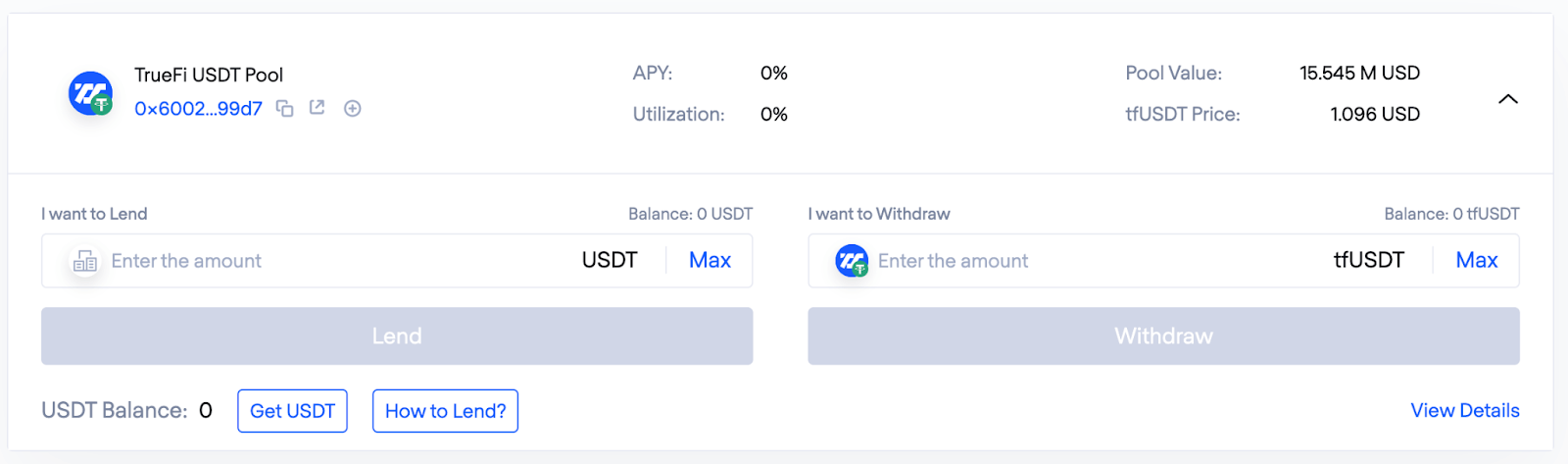Set Max amount for lending USDT

coord(710,260)
